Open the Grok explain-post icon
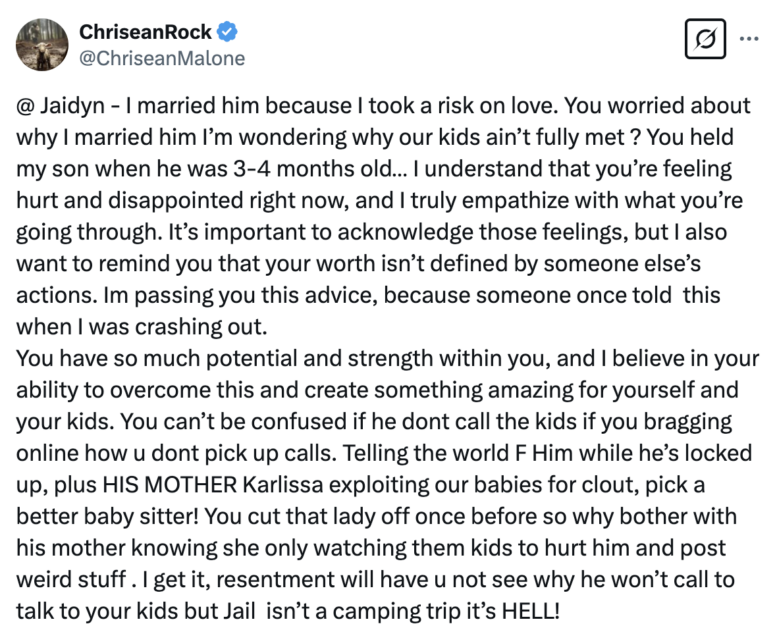This screenshot has height=628, width=777. click(x=705, y=39)
